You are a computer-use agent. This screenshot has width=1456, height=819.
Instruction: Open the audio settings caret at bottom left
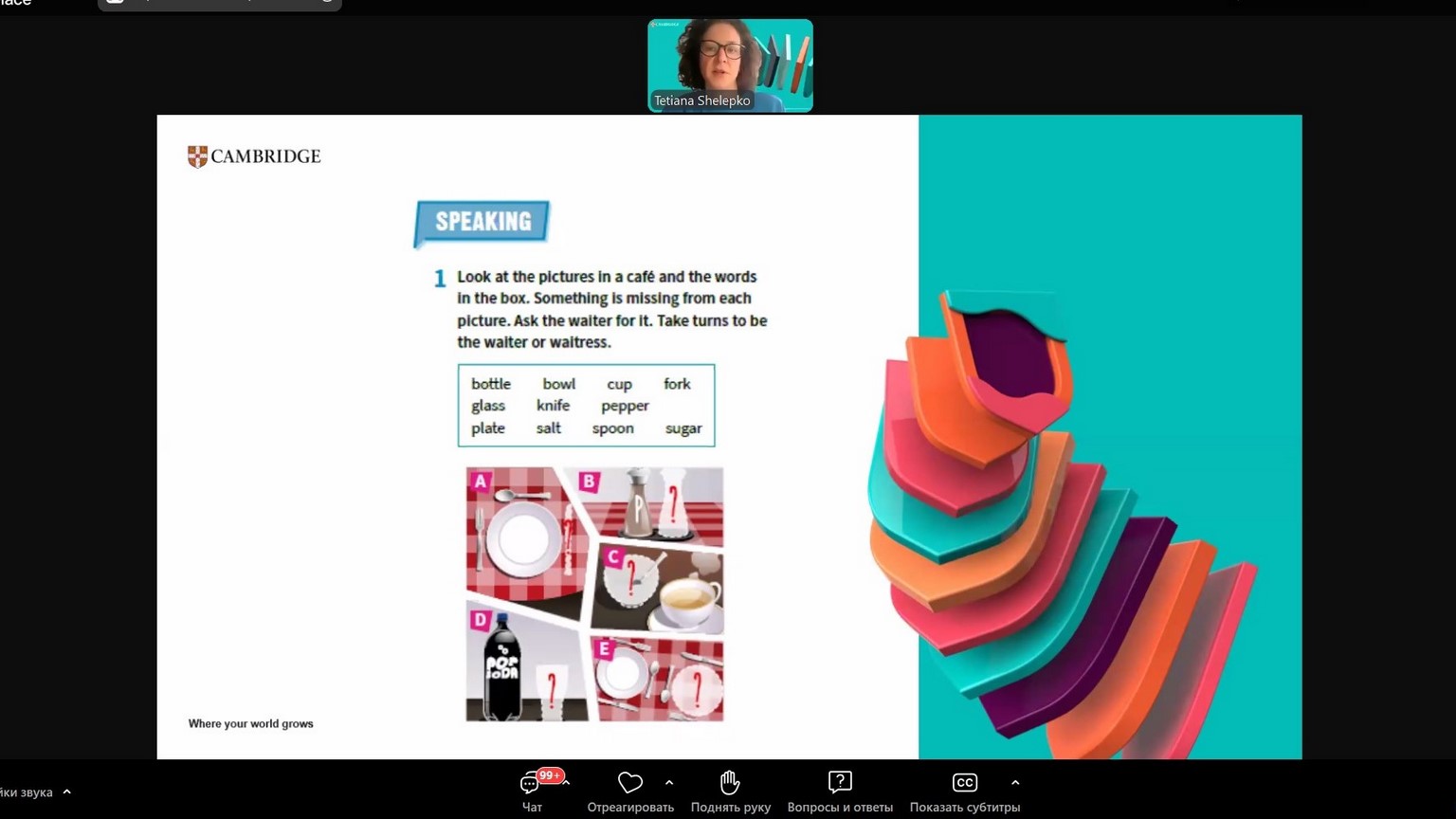66,792
